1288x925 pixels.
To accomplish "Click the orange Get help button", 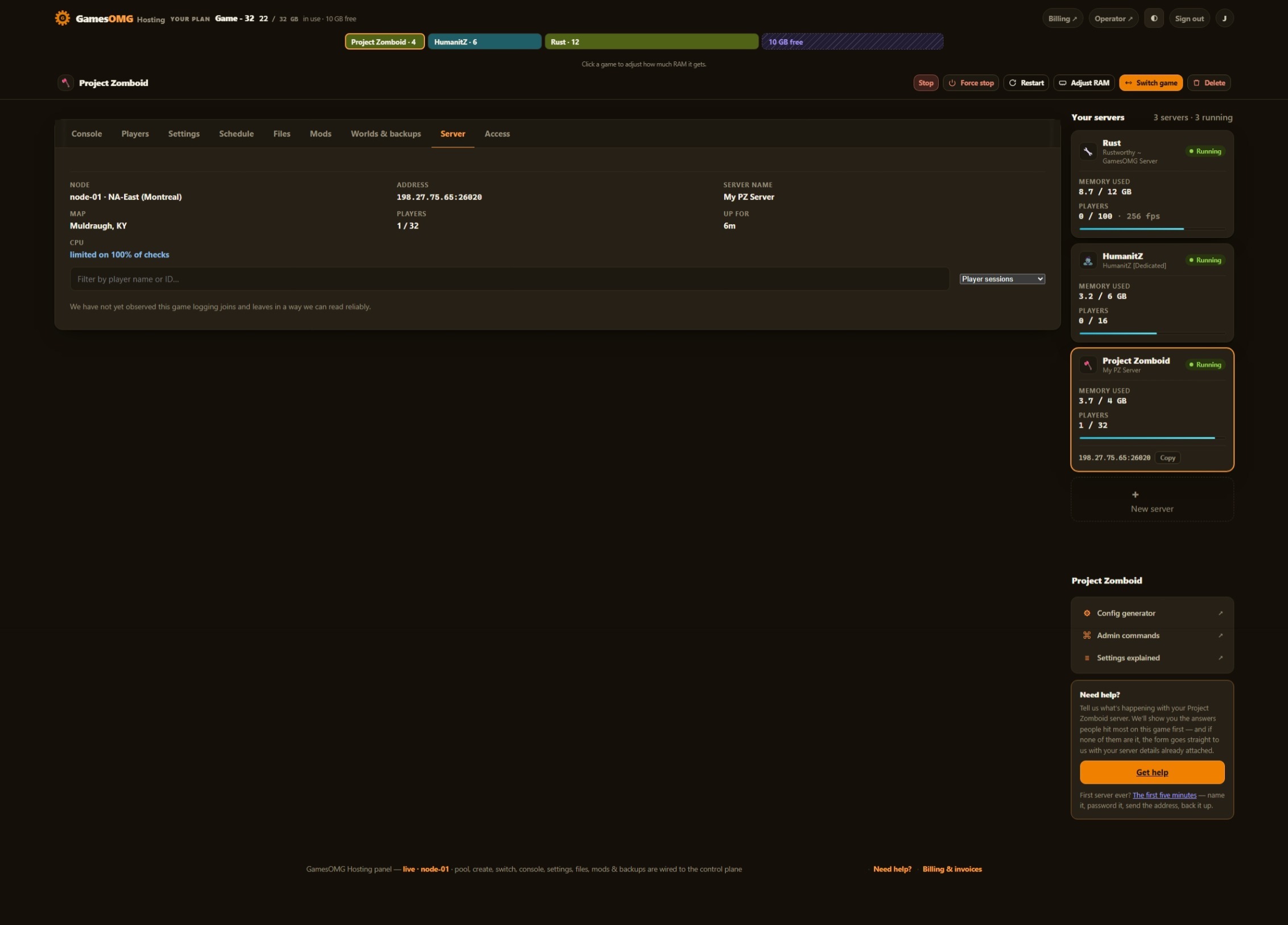I will click(x=1152, y=773).
